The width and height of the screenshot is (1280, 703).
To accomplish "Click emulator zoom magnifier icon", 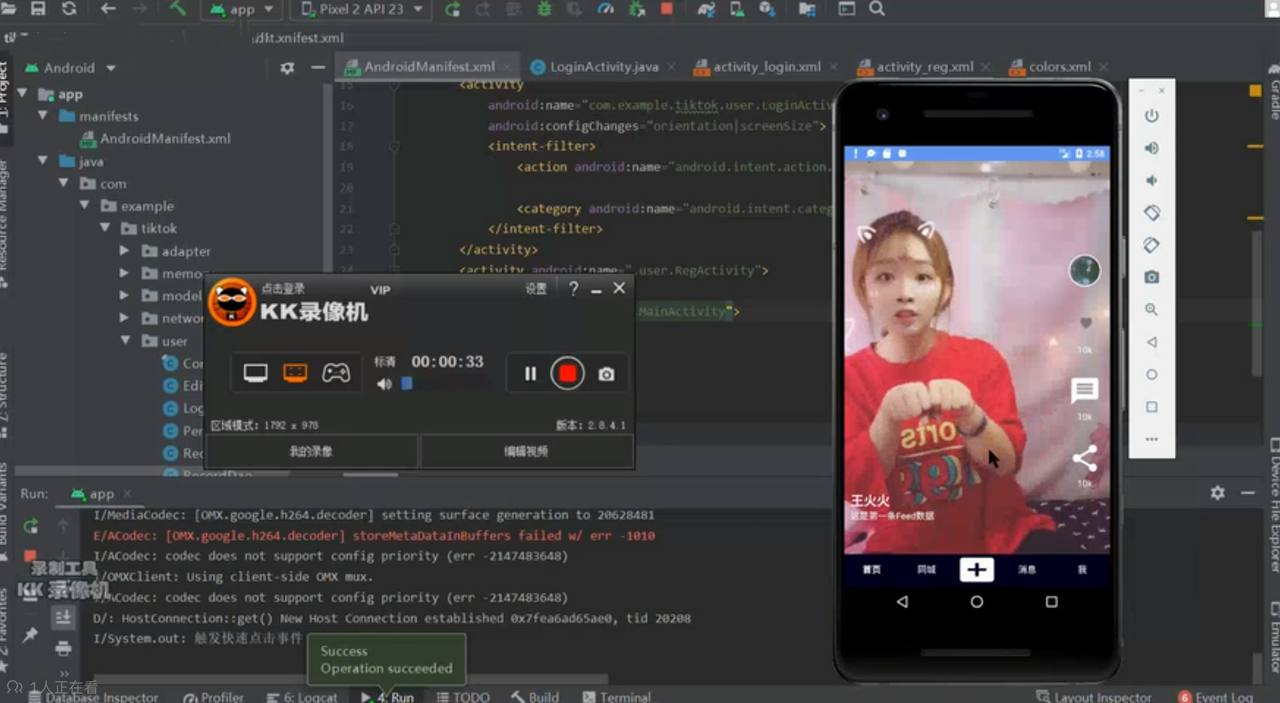I will [x=1152, y=310].
